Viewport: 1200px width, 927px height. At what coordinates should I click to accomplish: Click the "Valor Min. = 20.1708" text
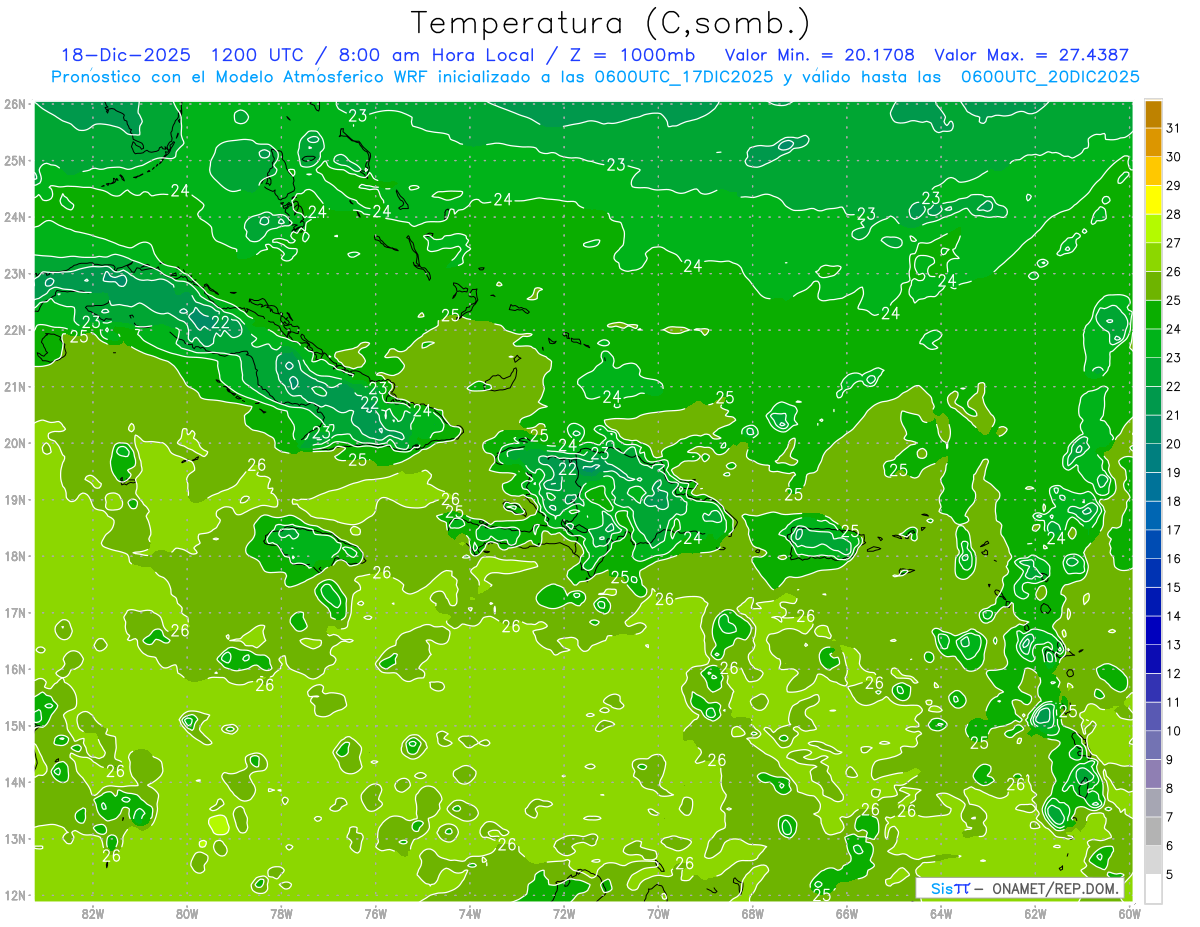pyautogui.click(x=820, y=55)
